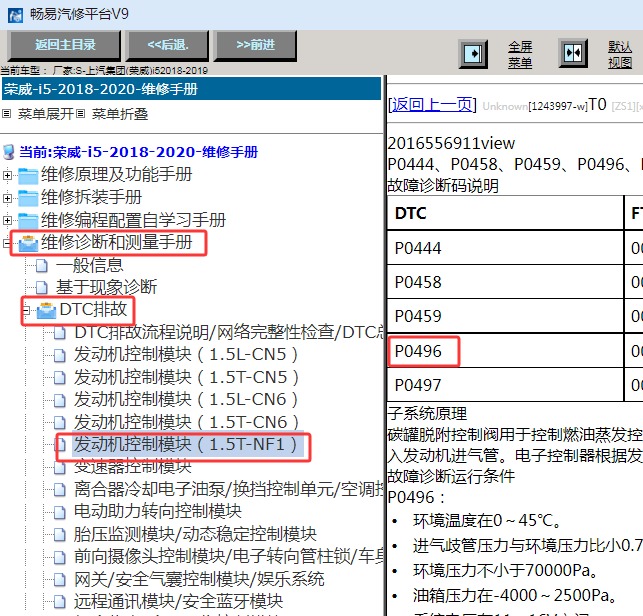Click folder icon of 维修编程配置自学习手册
This screenshot has width=643, height=616.
tap(28, 221)
